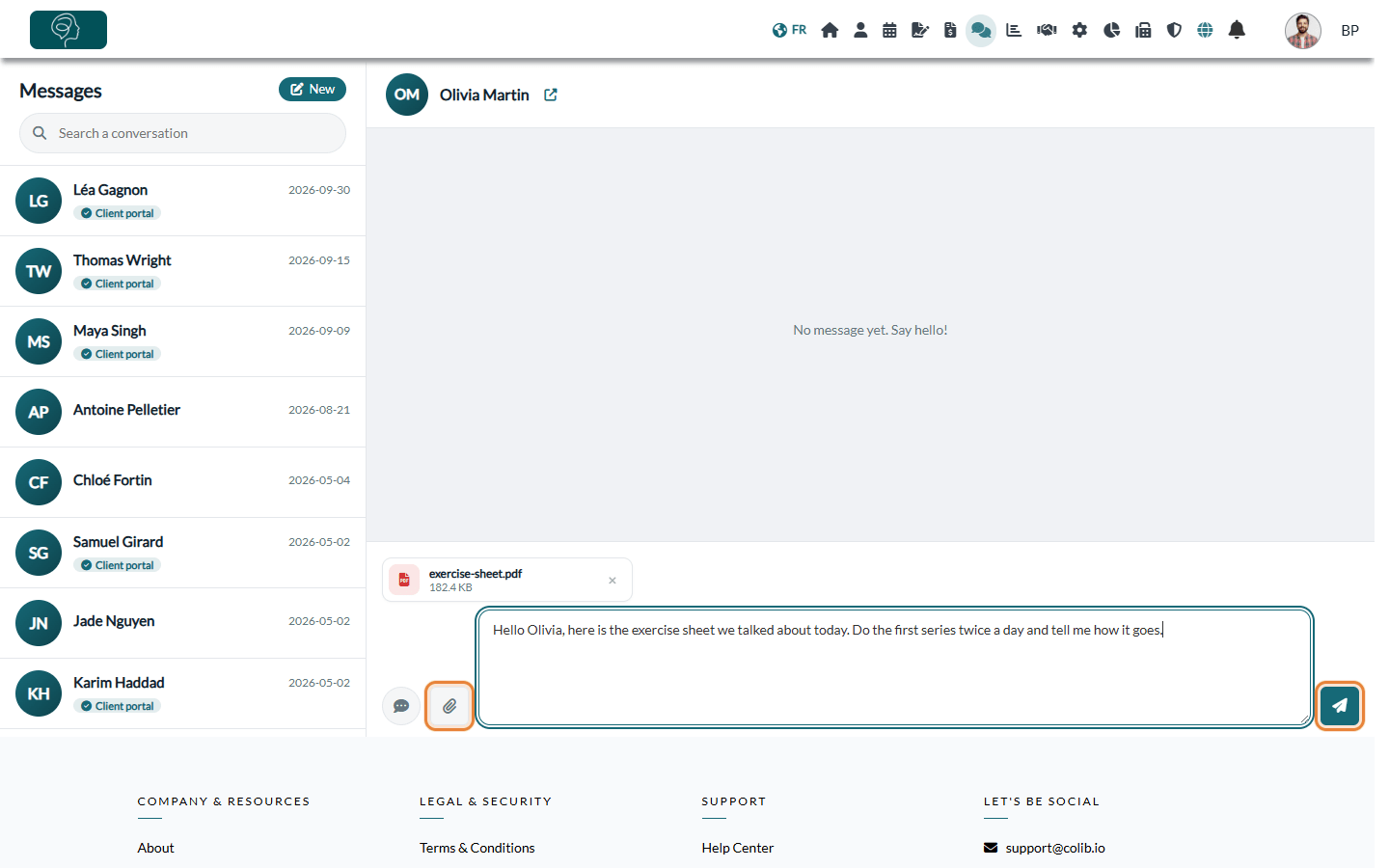Viewport: 1389px width, 868px height.
Task: Open Antoine Pelletier conversation
Action: [x=182, y=412]
